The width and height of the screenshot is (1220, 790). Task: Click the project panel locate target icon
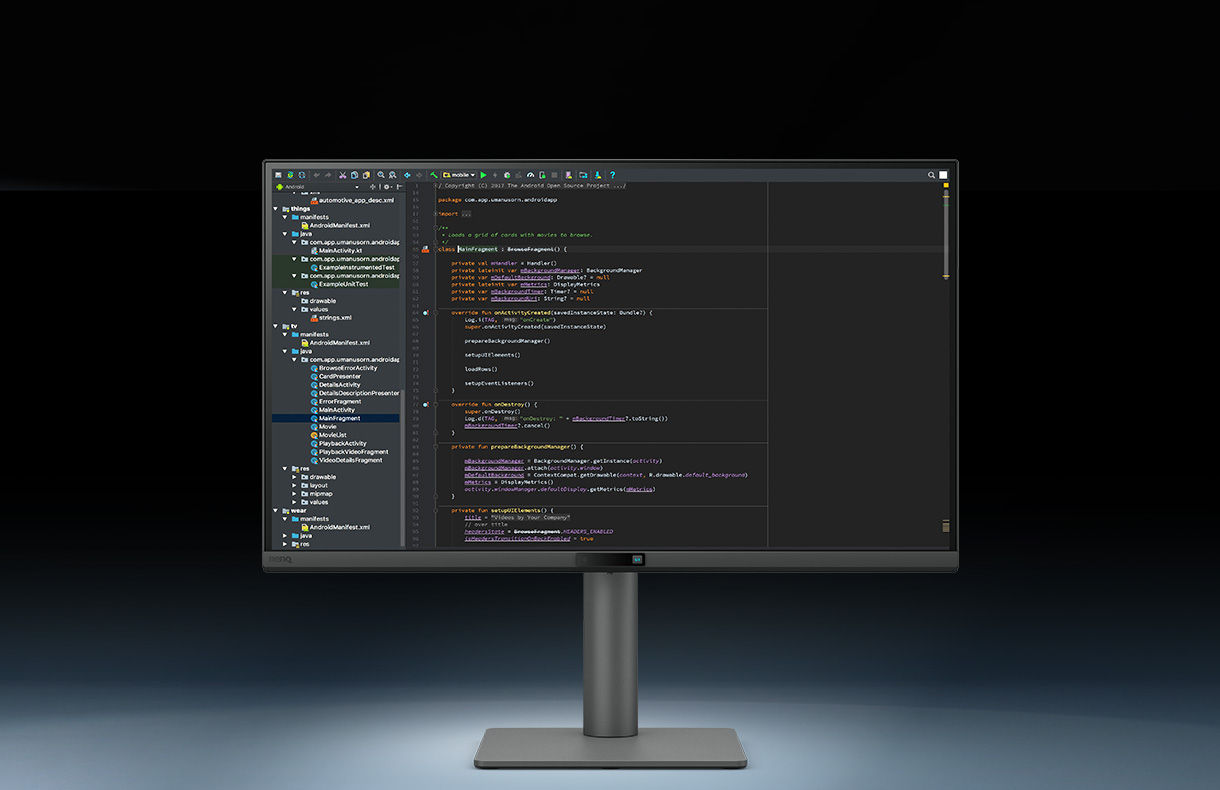372,187
